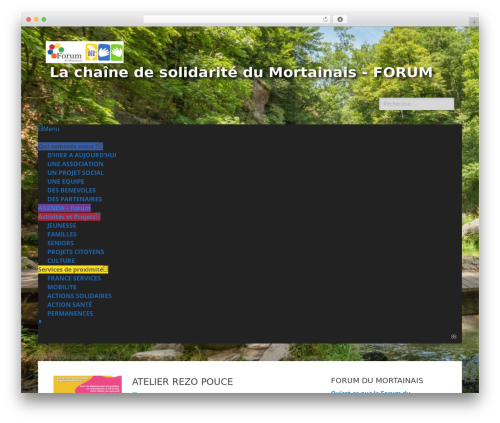The height and width of the screenshot is (423, 500).
Task: Click the browser reload icon
Action: pos(325,19)
